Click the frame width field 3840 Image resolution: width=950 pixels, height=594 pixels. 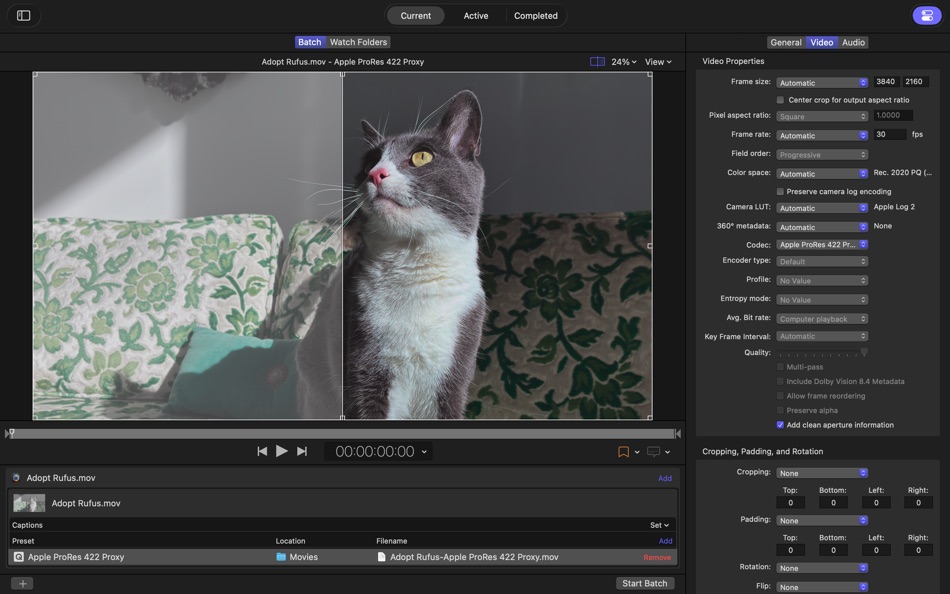click(885, 81)
